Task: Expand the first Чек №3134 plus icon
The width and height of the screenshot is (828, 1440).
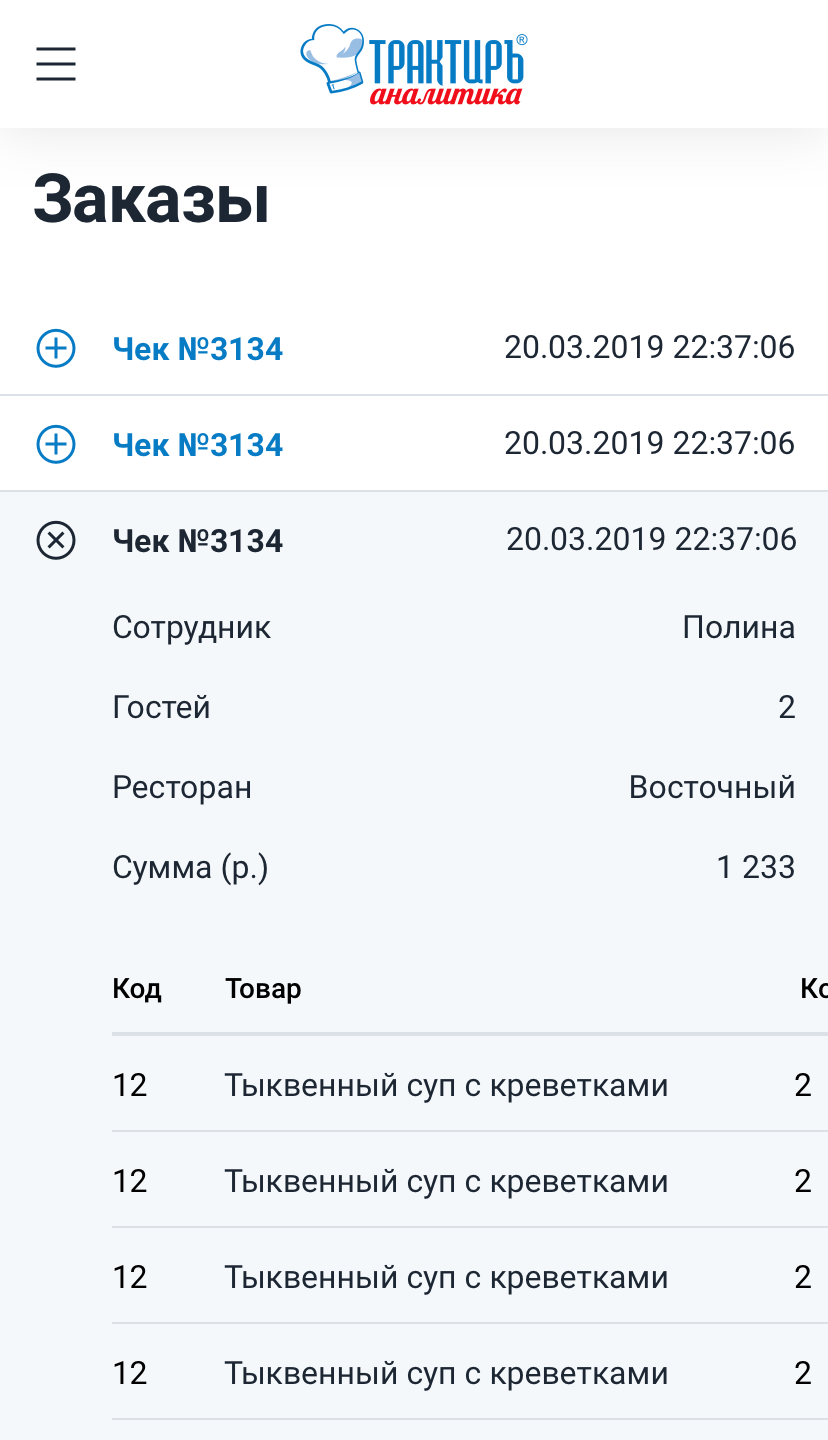Action: point(56,349)
